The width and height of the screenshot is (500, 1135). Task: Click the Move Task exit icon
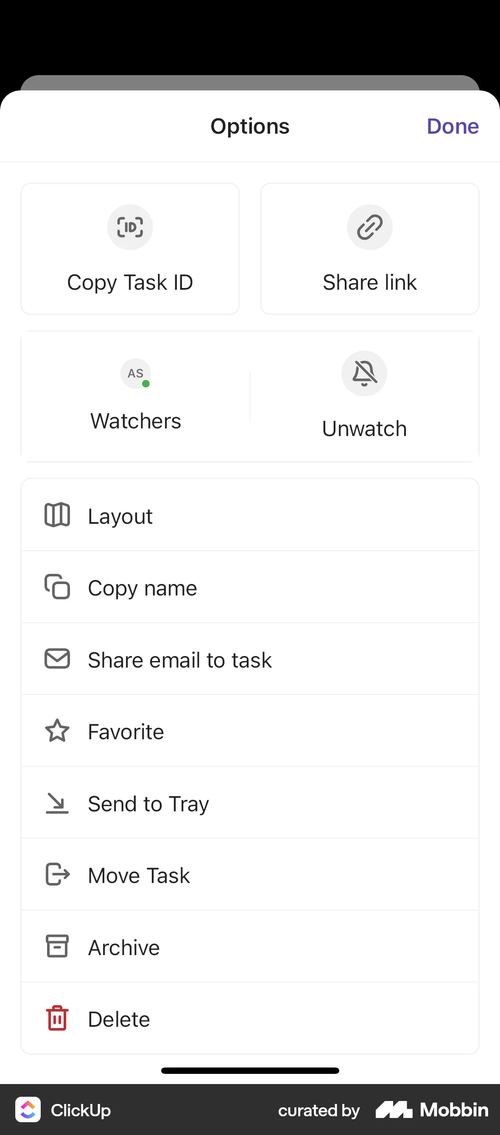pyautogui.click(x=57, y=874)
